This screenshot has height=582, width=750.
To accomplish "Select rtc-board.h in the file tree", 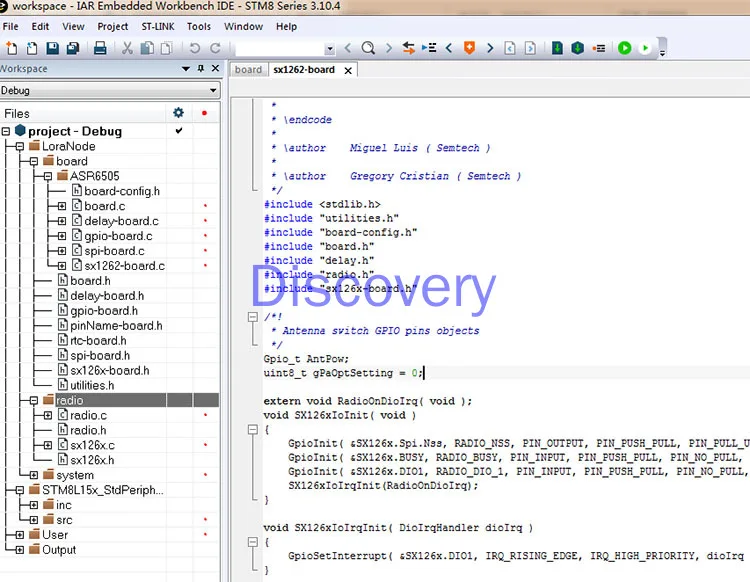I will (x=98, y=340).
